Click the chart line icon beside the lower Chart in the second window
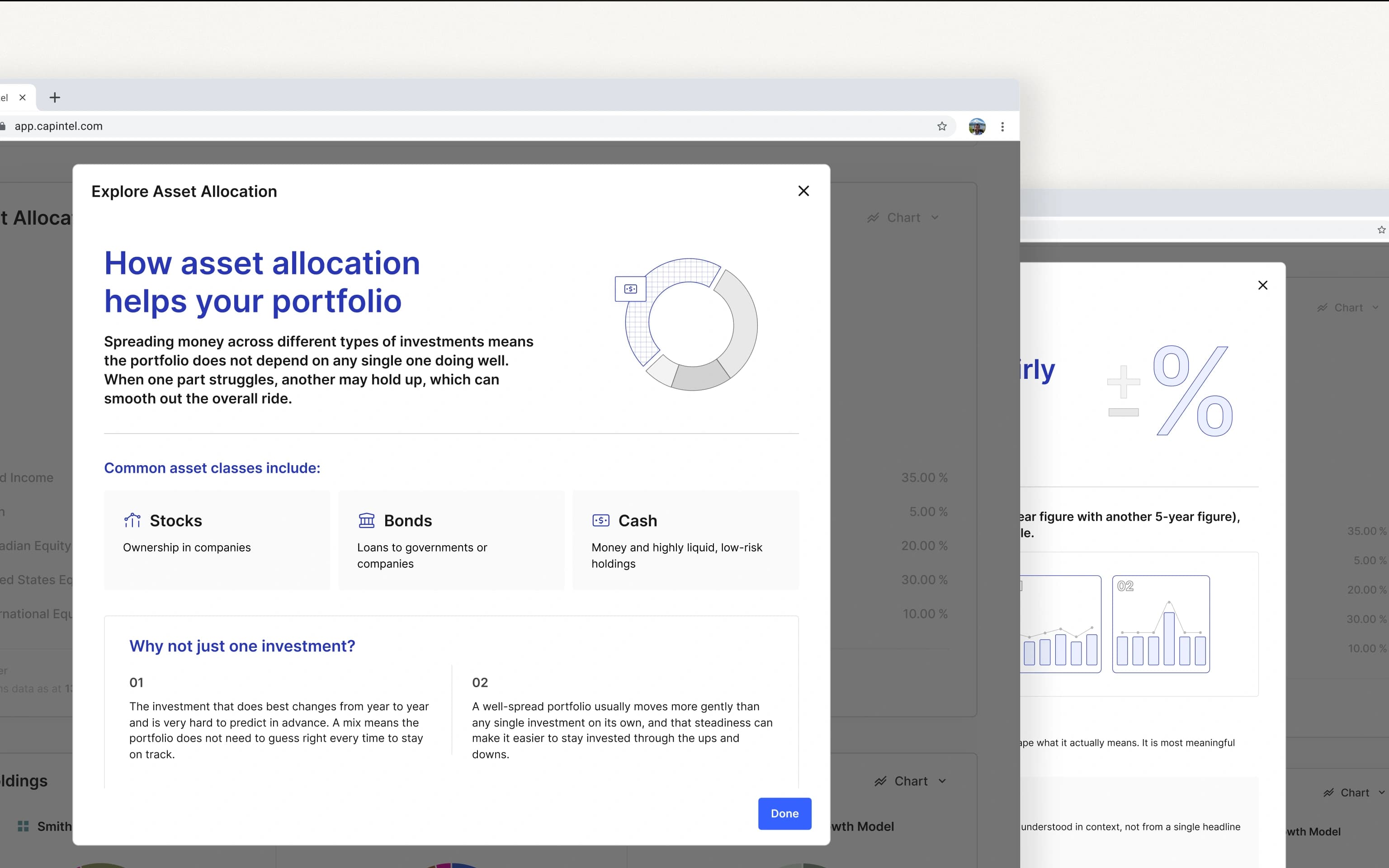The width and height of the screenshot is (1389, 868). [1329, 793]
